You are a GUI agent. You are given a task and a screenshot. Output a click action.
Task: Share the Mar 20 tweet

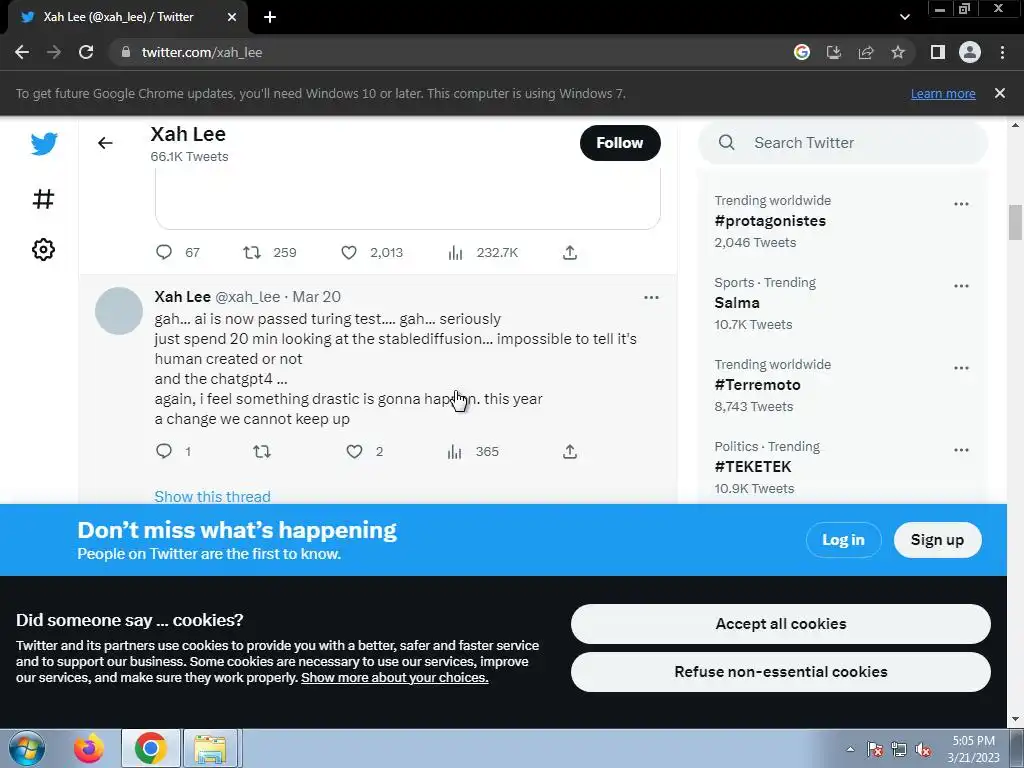[570, 451]
